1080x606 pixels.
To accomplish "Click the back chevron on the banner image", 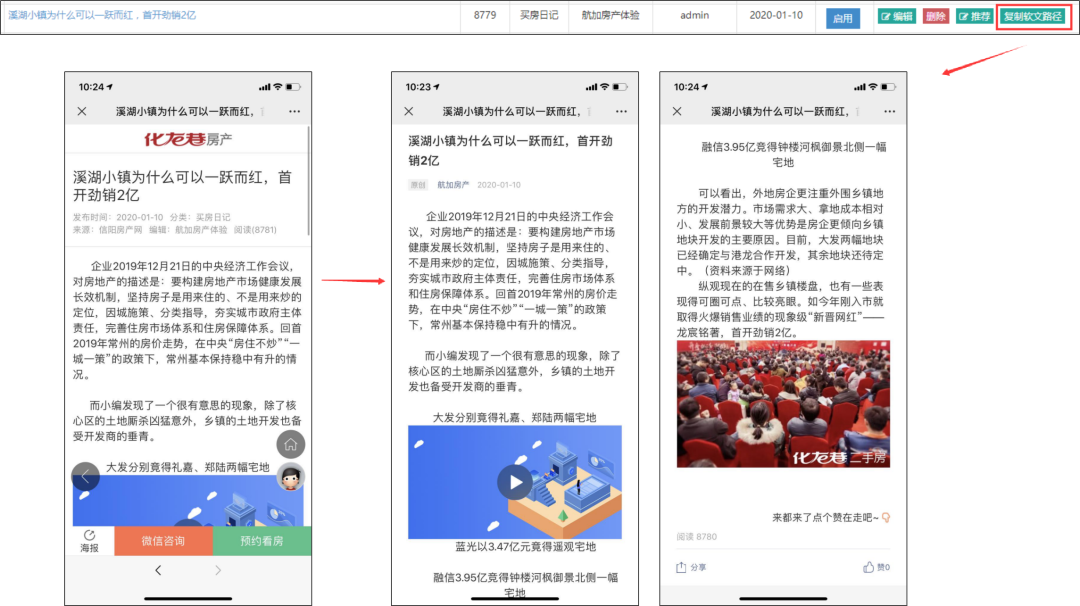I will tap(84, 476).
